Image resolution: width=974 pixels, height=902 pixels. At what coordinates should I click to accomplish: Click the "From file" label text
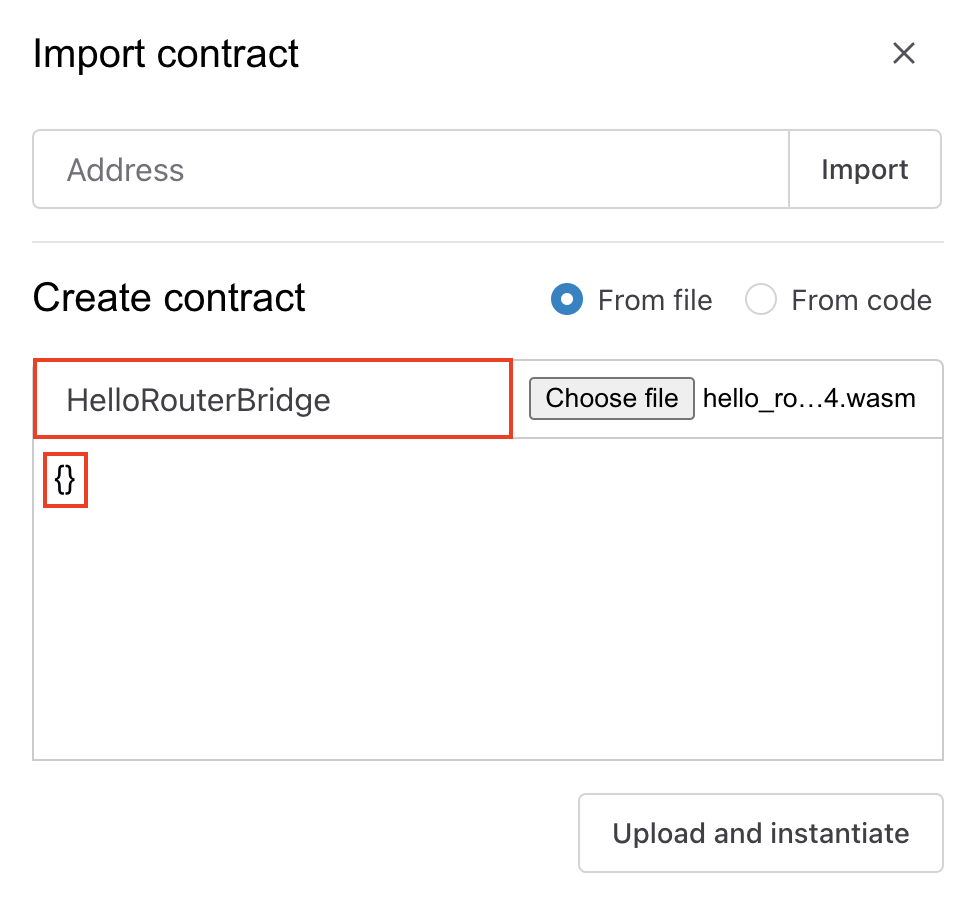point(655,300)
